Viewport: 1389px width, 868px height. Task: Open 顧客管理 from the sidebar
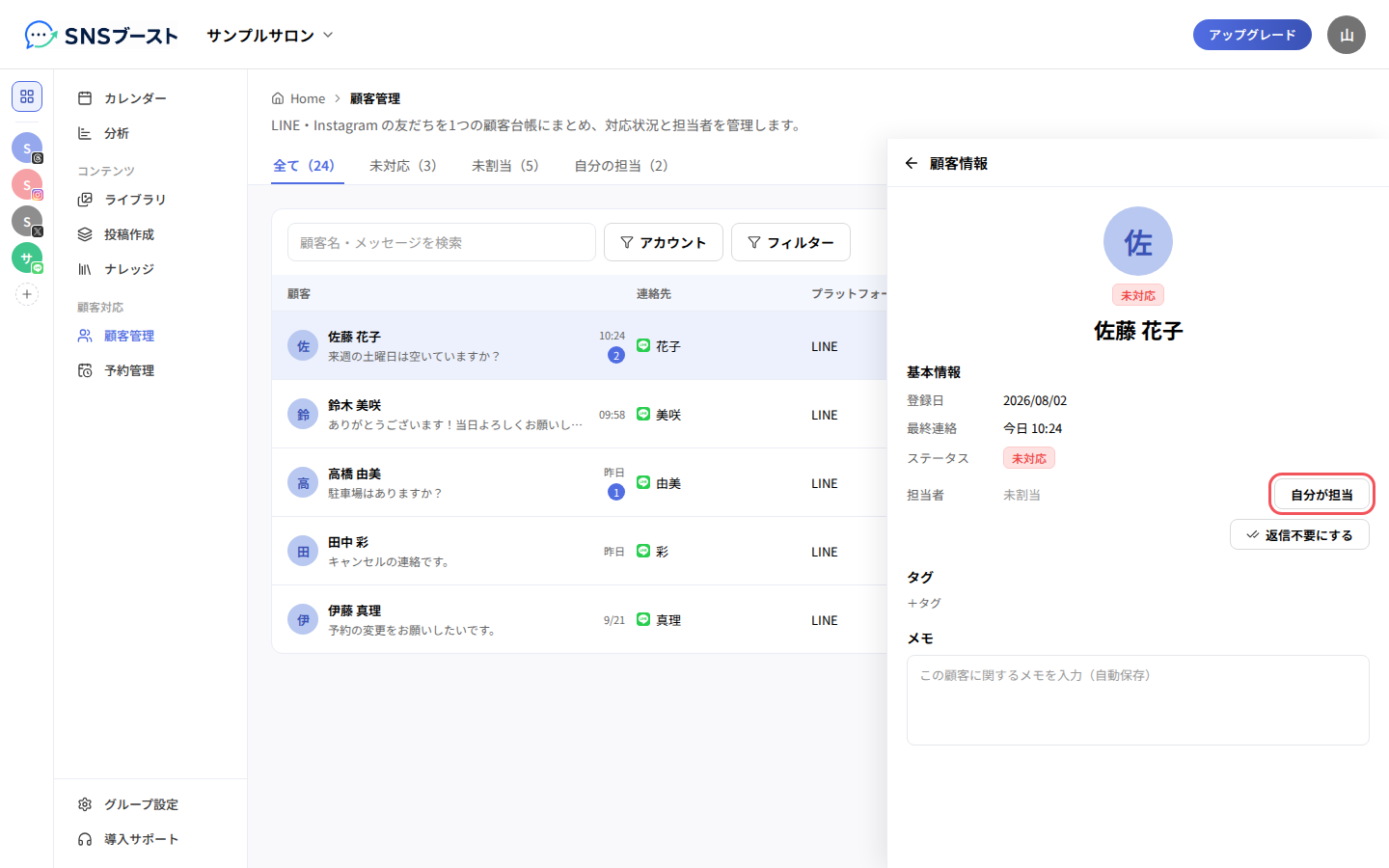[x=150, y=336]
